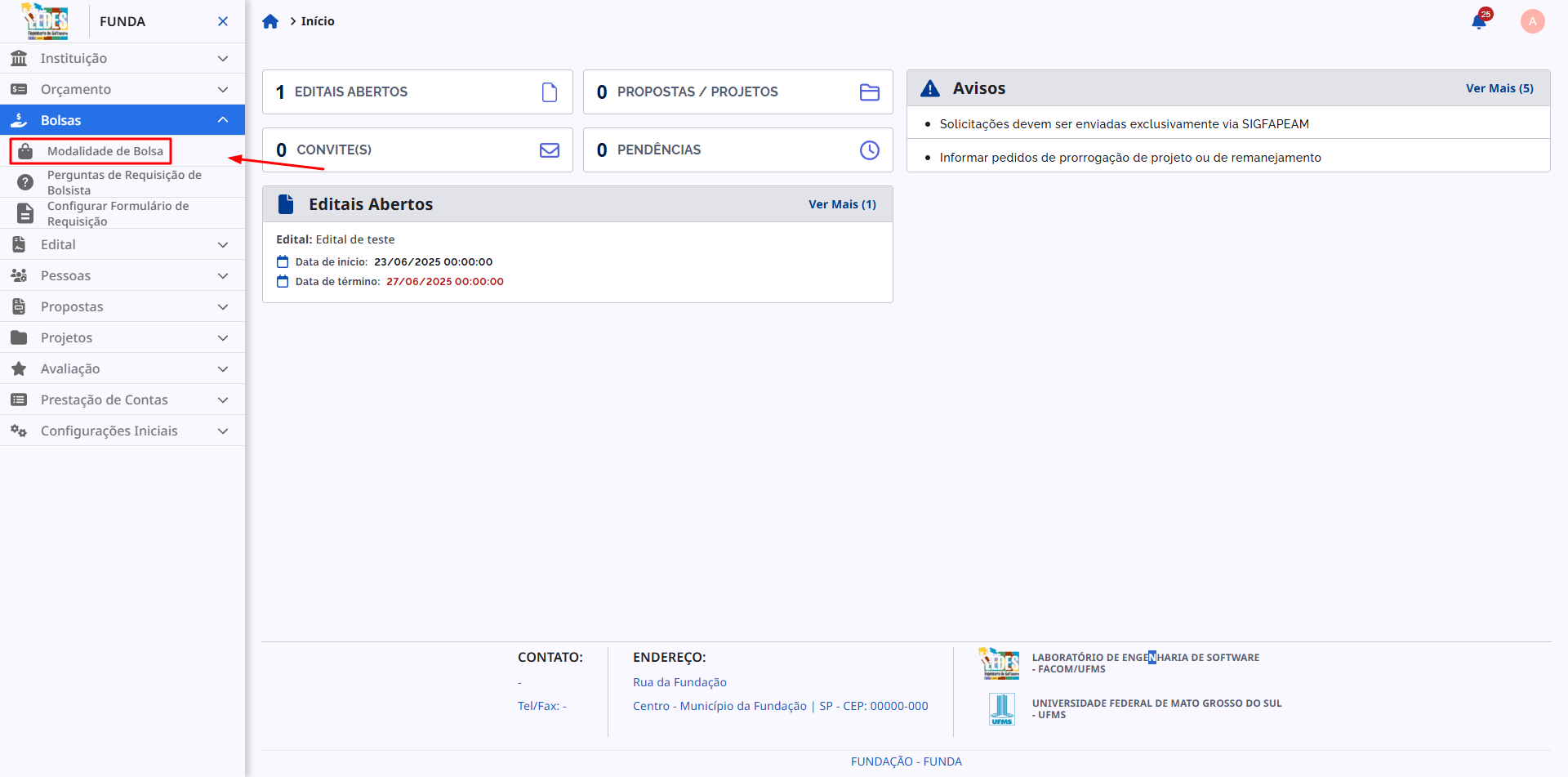Click Ver Mais (5) in Avisos
The image size is (1568, 777).
(1499, 88)
